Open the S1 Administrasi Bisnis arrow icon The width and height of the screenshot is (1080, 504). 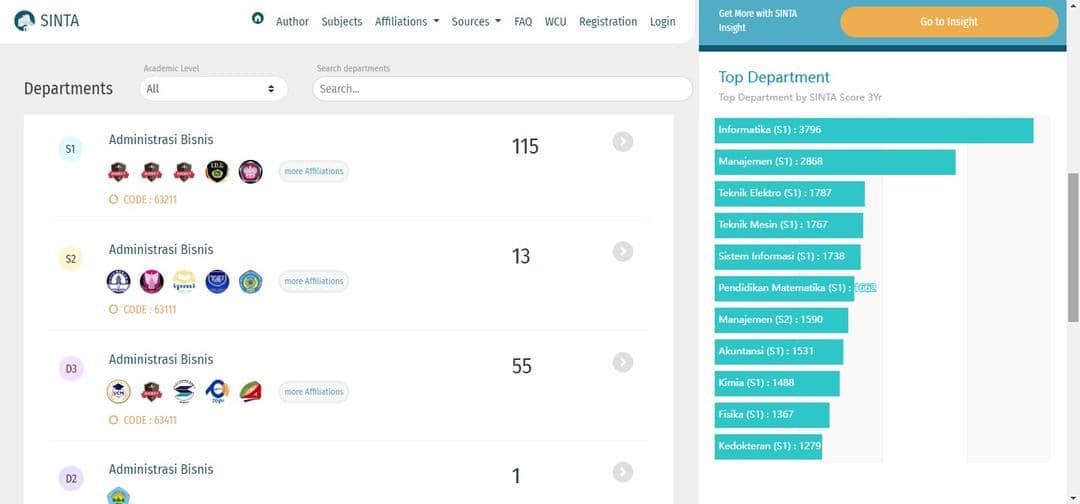point(623,142)
